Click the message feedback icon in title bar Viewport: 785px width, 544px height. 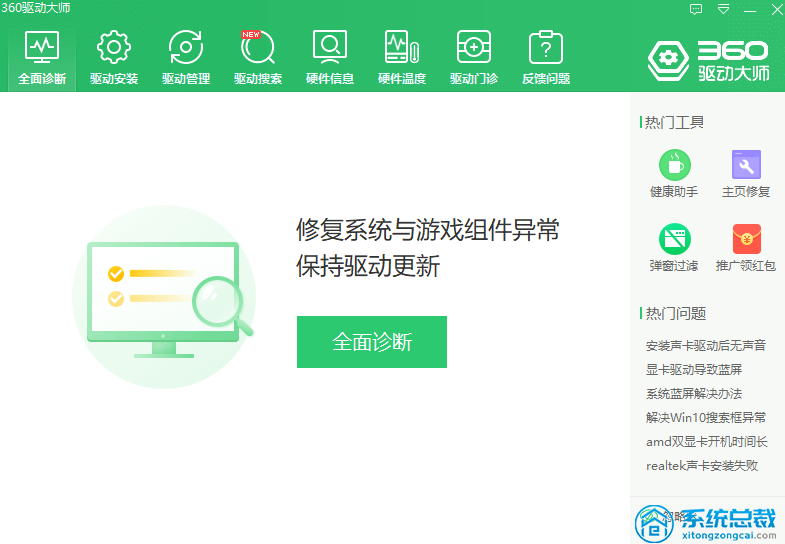(696, 10)
